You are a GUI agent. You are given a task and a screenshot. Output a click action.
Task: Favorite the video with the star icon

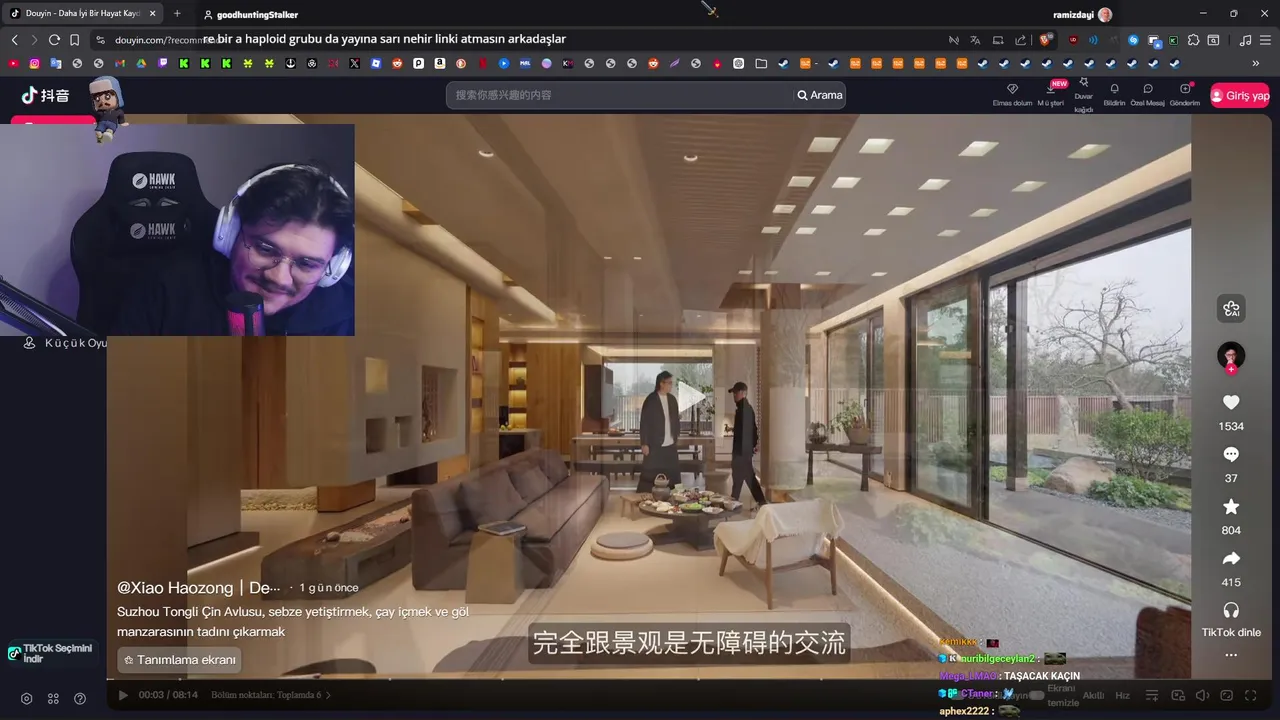1231,506
